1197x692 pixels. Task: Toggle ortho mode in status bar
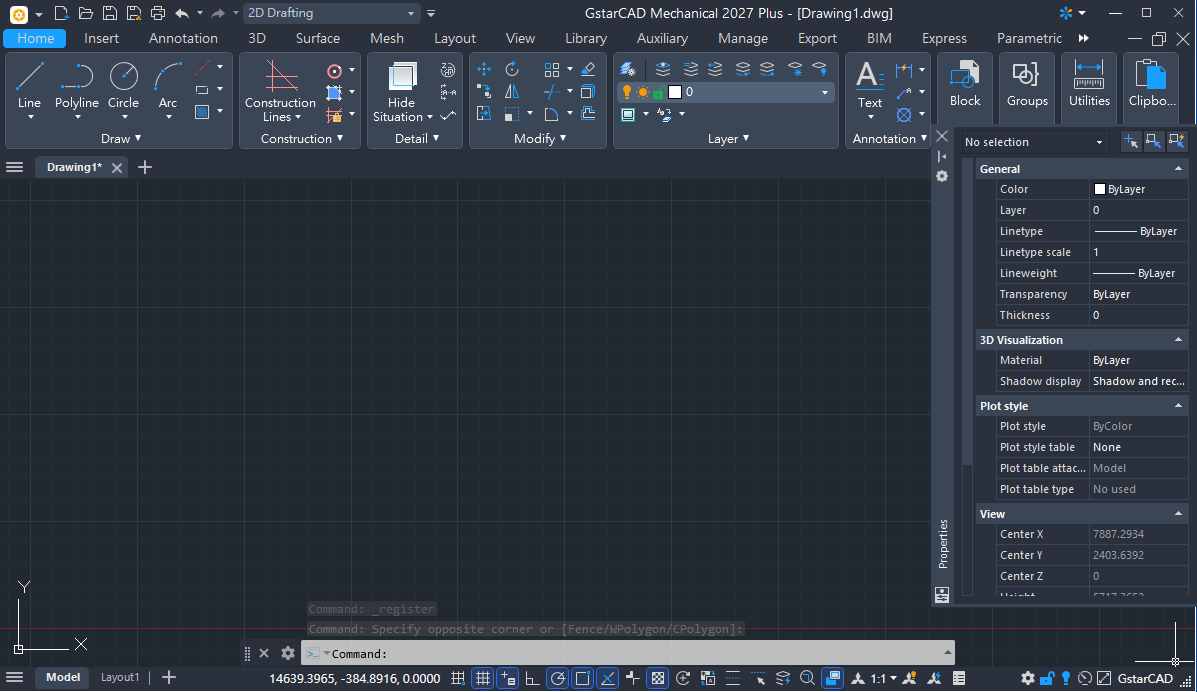[x=532, y=678]
